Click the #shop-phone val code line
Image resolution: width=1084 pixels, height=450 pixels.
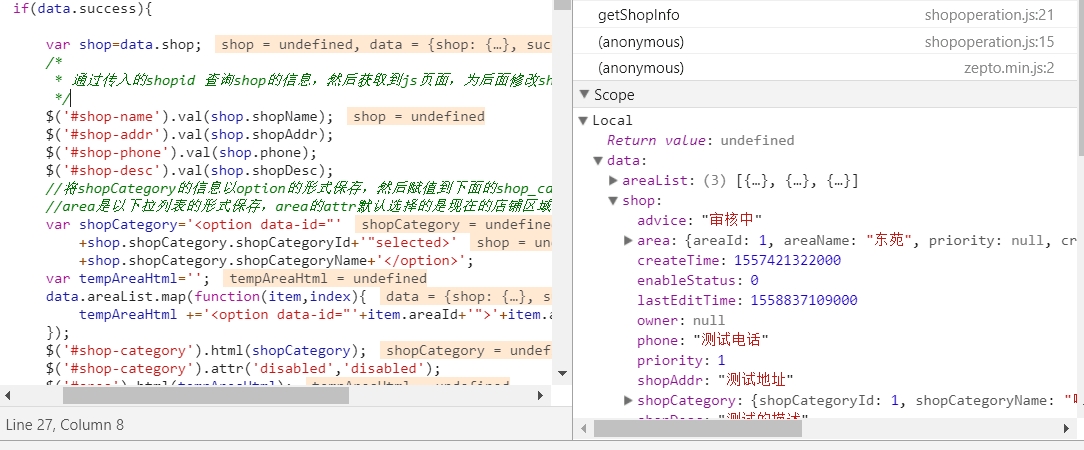(181, 153)
